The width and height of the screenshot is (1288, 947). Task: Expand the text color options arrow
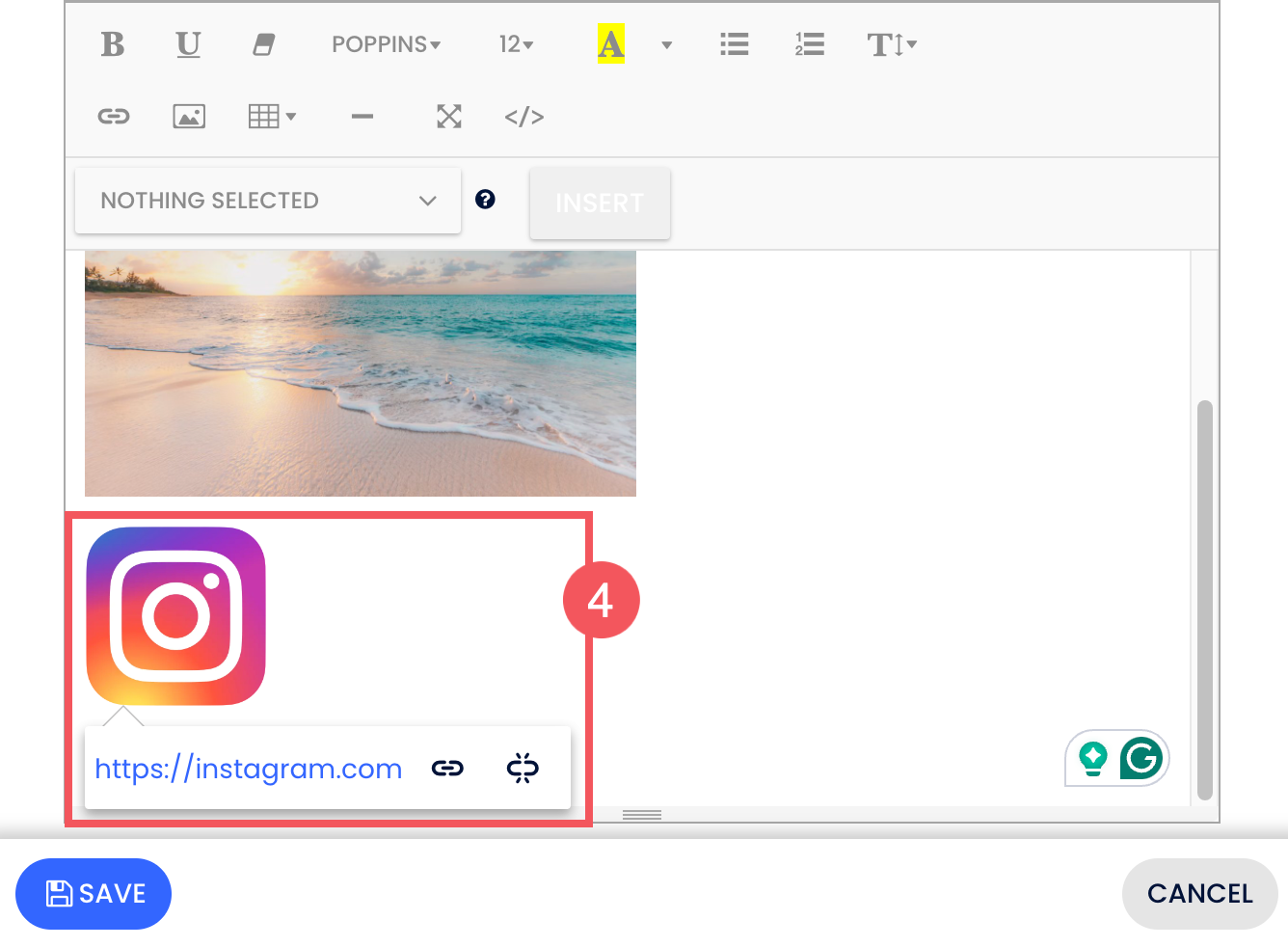666,44
